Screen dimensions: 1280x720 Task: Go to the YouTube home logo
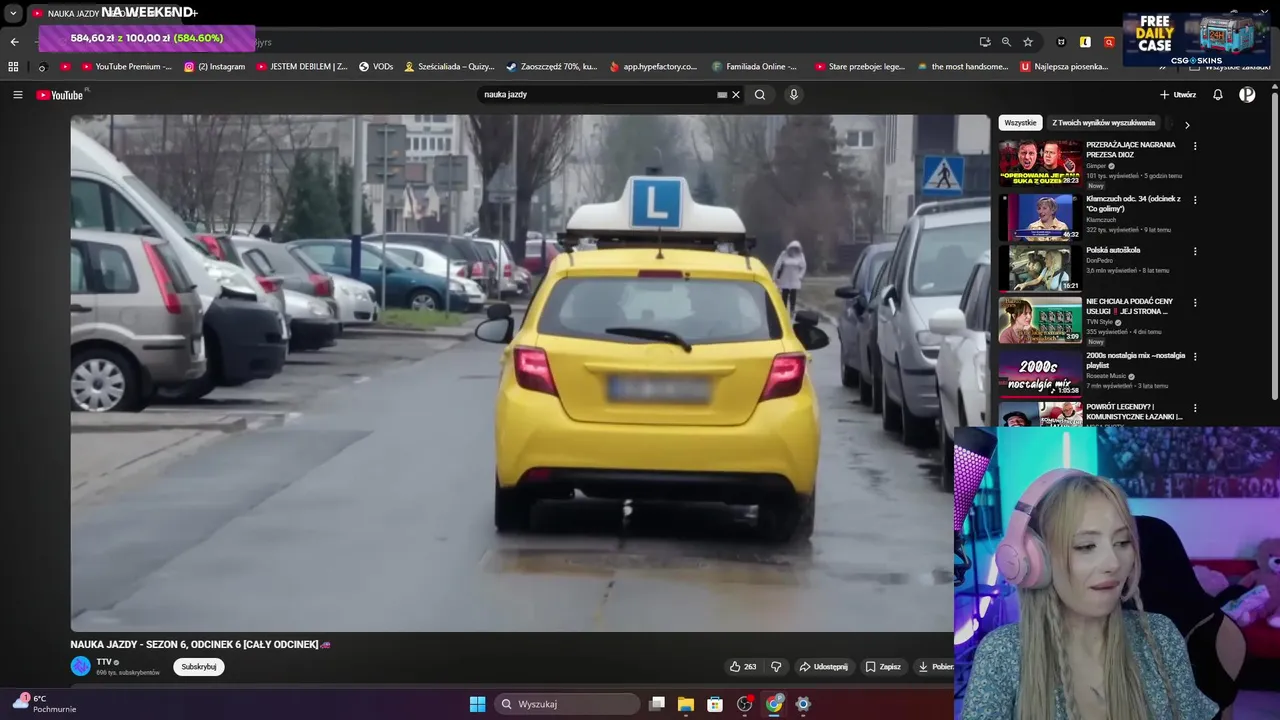tap(60, 95)
